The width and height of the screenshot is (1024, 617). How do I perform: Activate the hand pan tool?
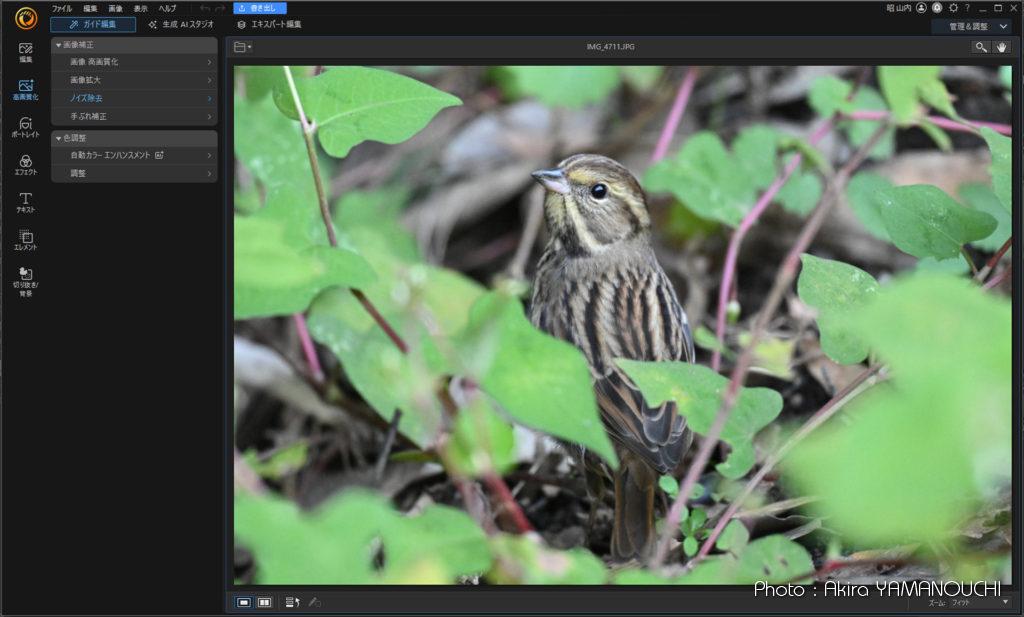1002,47
